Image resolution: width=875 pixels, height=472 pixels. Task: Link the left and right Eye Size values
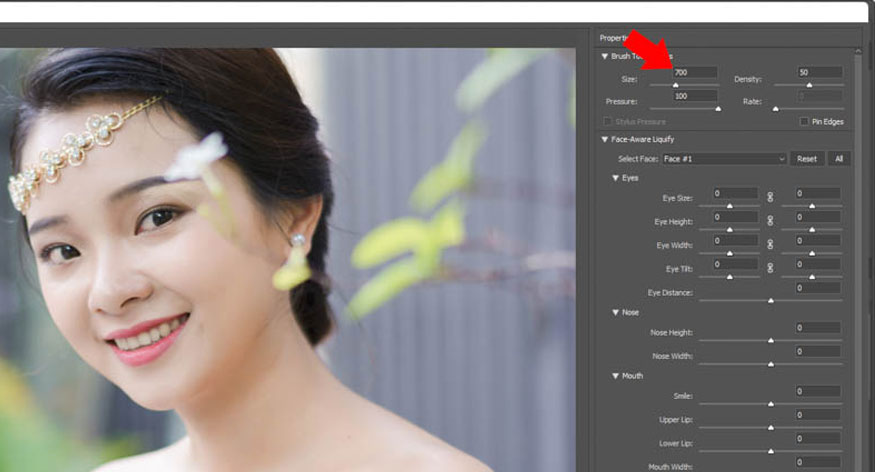click(770, 197)
